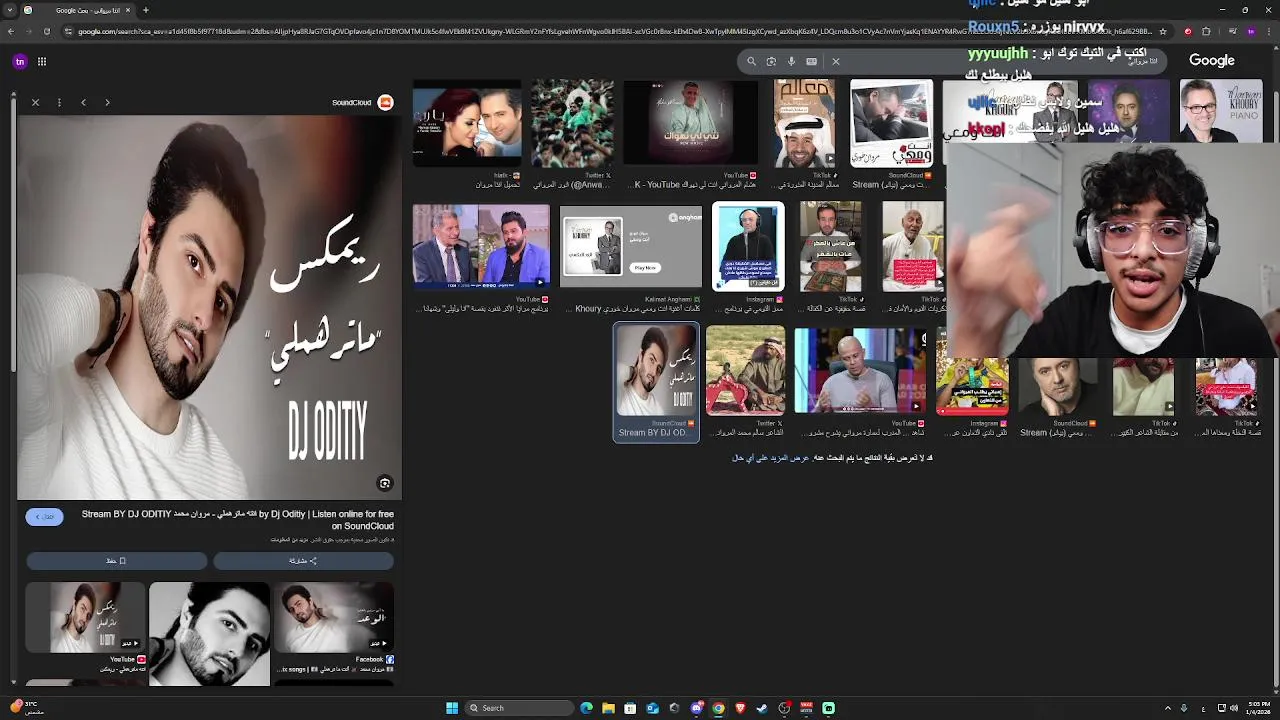The width and height of the screenshot is (1280, 720).
Task: Open the Anghami 'Play Now' image result
Action: pyautogui.click(x=631, y=246)
